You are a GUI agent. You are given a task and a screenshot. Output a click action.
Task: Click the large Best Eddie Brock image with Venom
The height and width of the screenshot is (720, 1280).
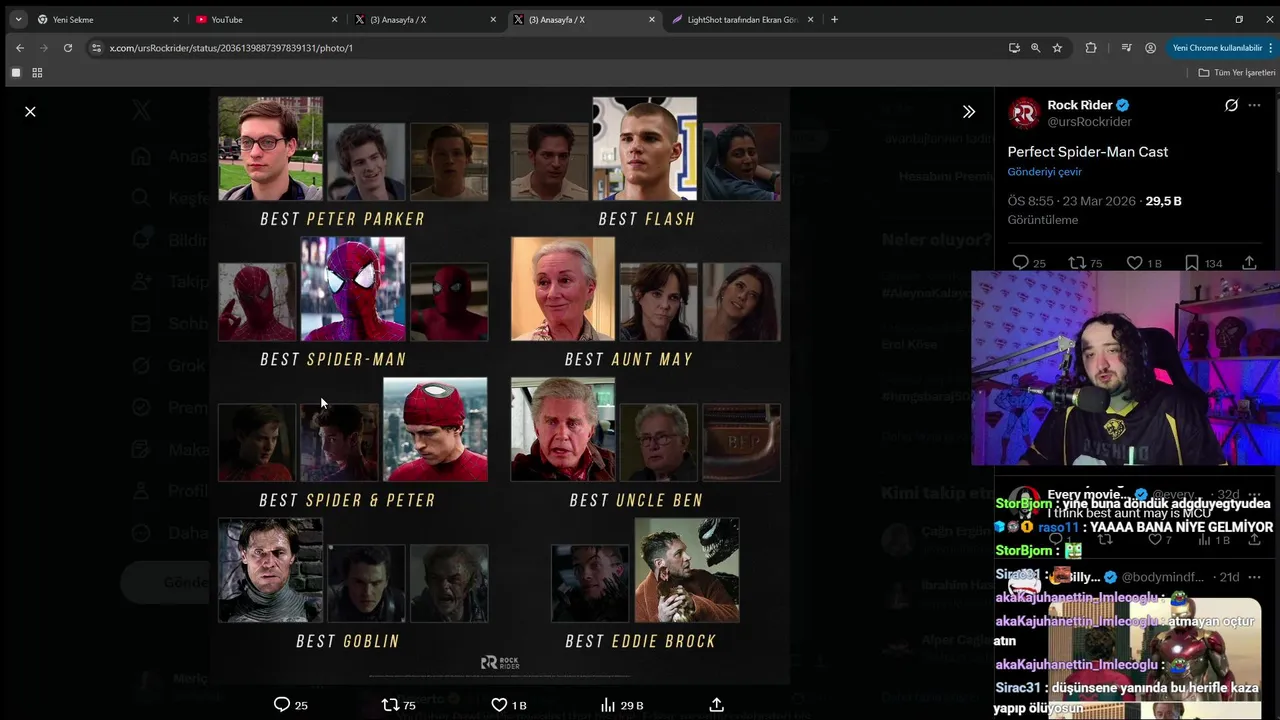(x=687, y=570)
